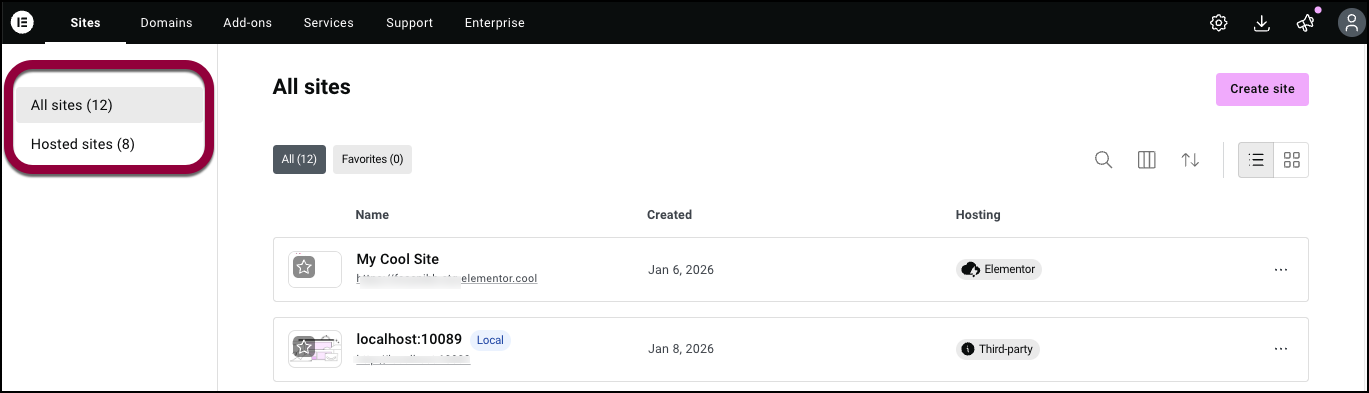Switch to list view

tap(1256, 160)
